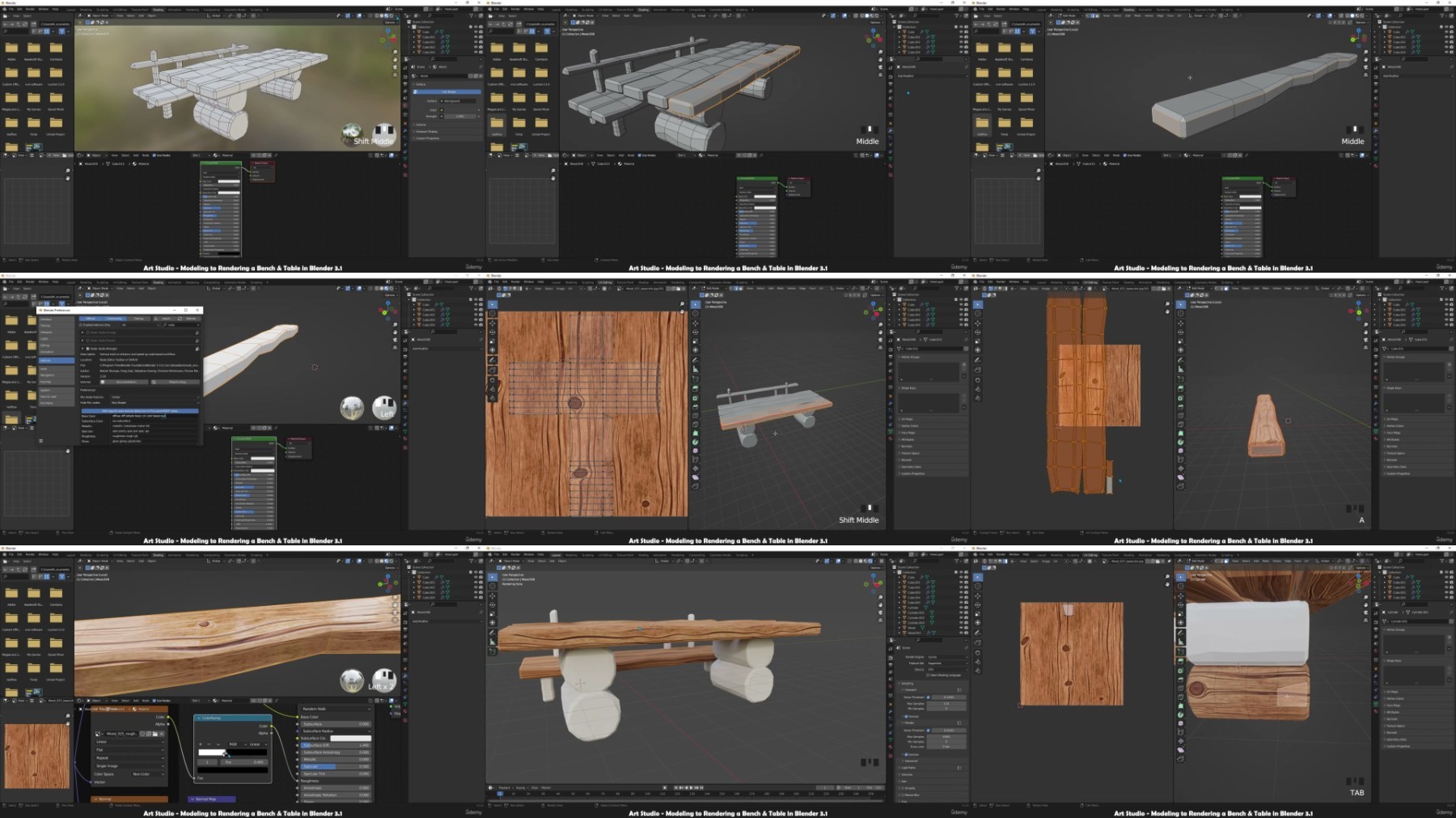This screenshot has height=818, width=1456.
Task: Enable the Node: Node Presets add-on checkbox
Action: (87, 341)
